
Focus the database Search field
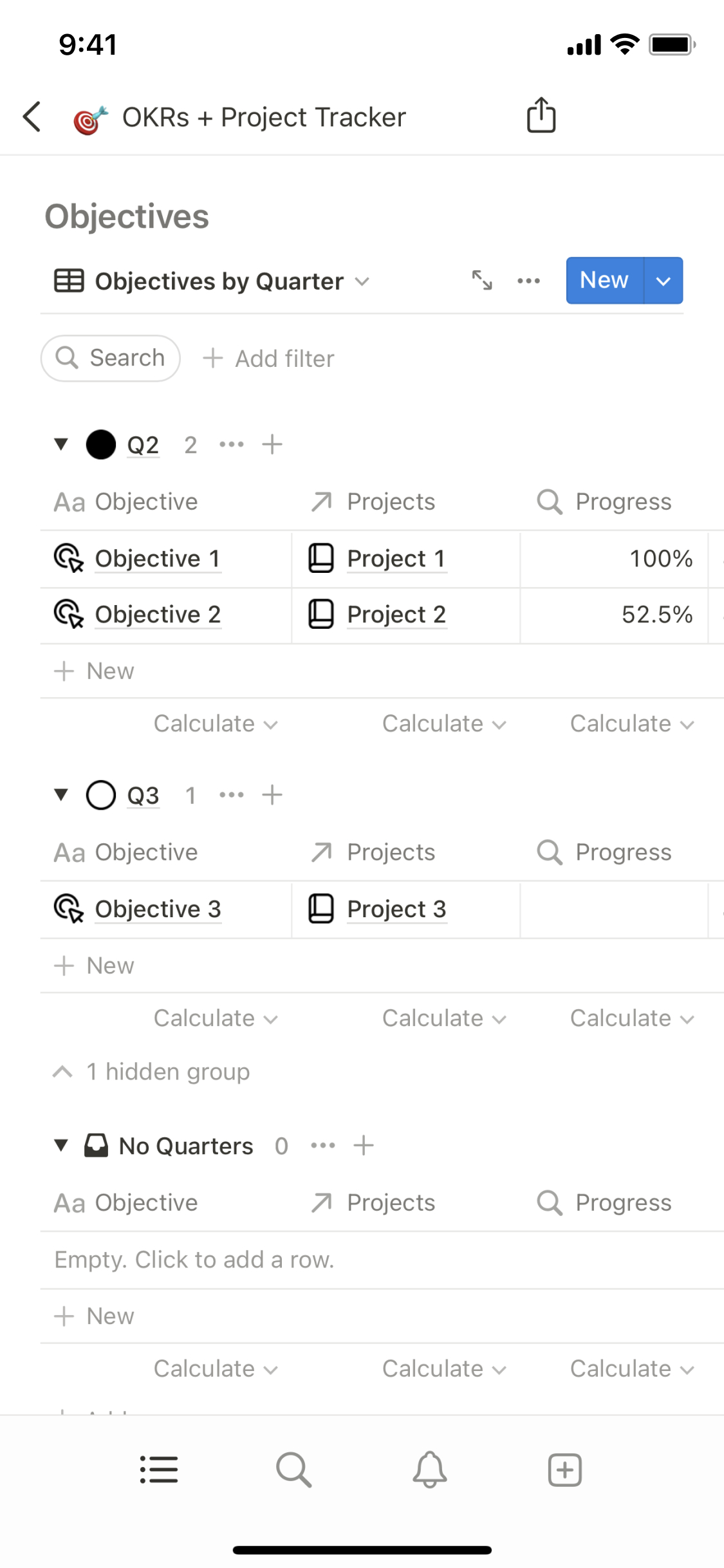[x=111, y=358]
